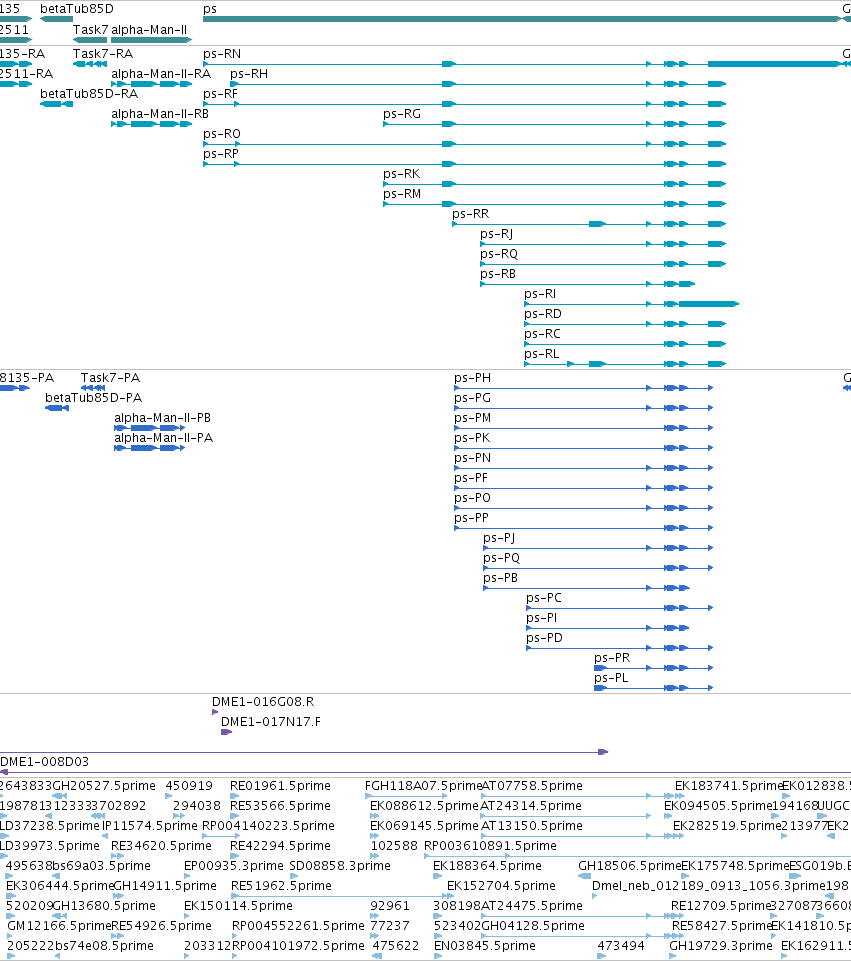Select transcript ps-RI

click(632, 304)
